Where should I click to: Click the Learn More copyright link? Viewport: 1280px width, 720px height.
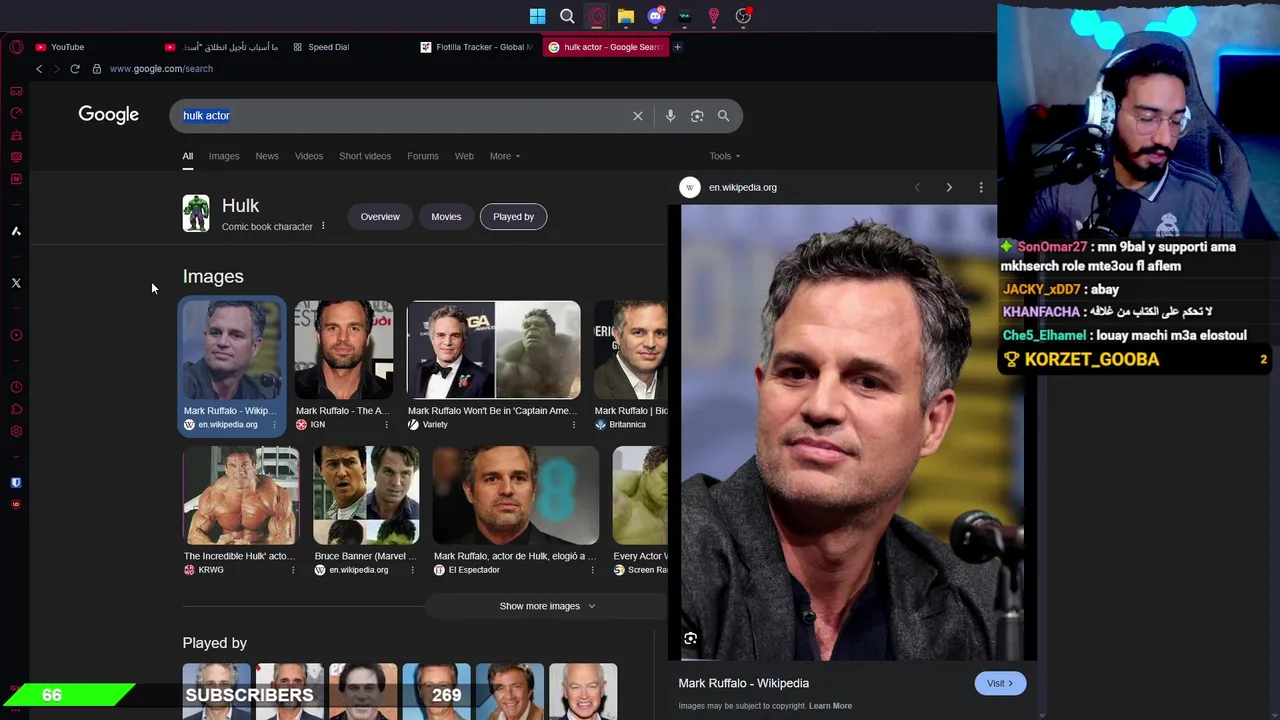(830, 706)
